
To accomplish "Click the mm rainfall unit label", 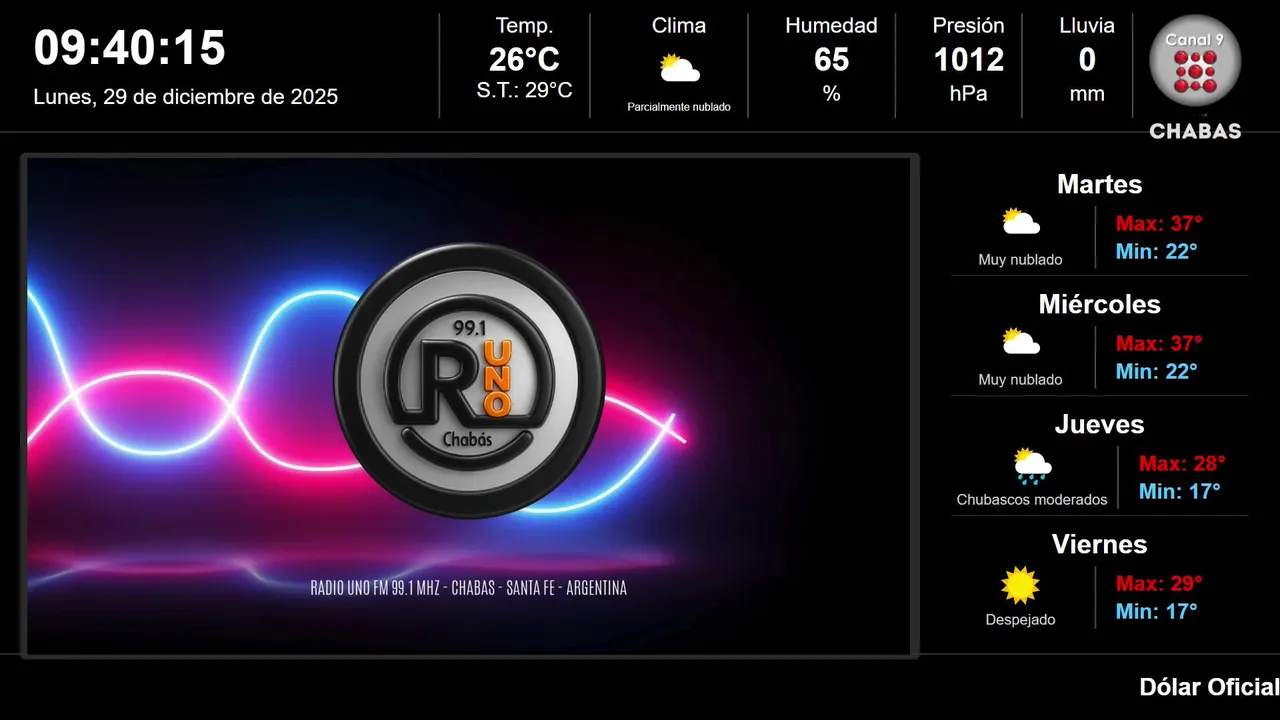I will 1087,95.
